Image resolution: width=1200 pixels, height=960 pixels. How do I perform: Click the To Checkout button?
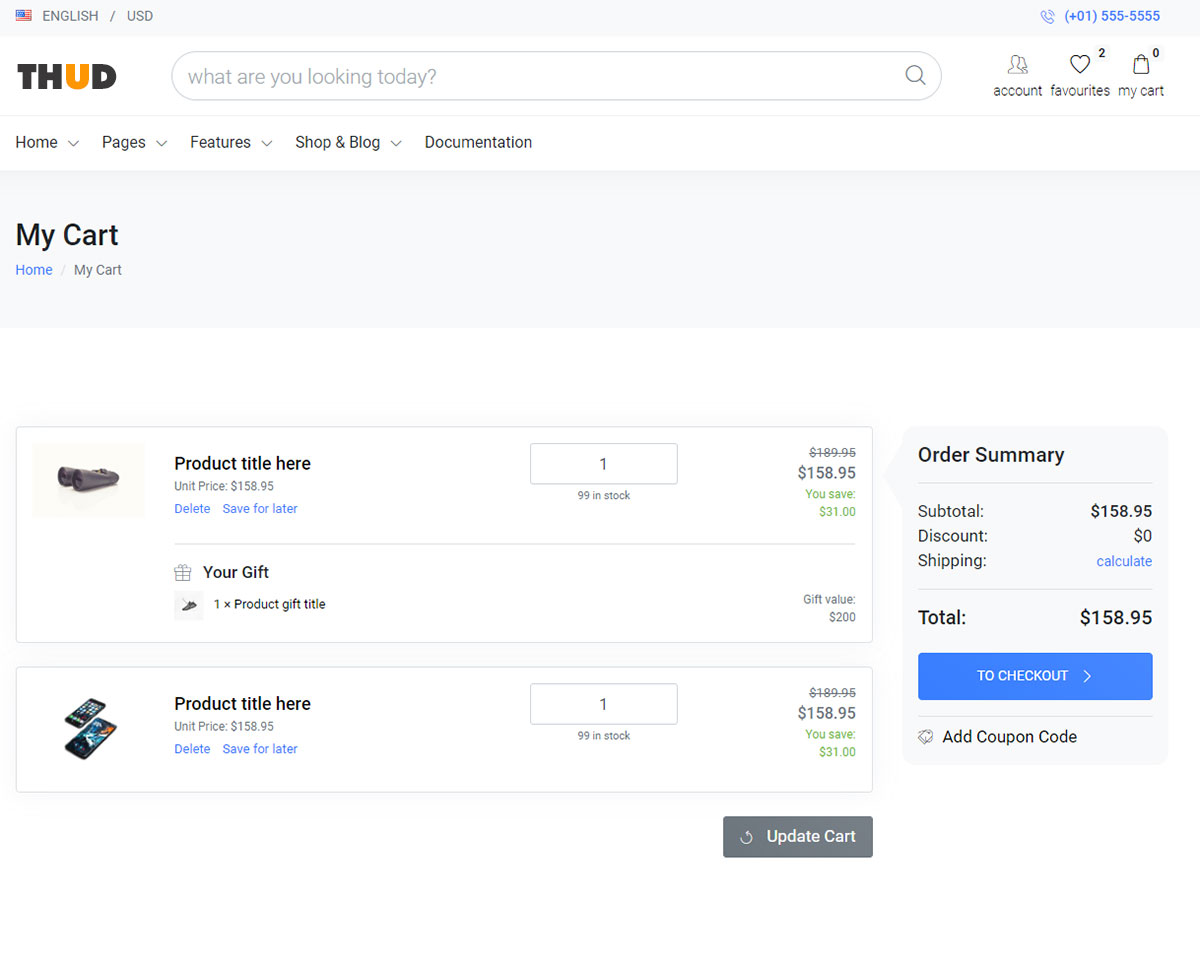click(x=1035, y=676)
